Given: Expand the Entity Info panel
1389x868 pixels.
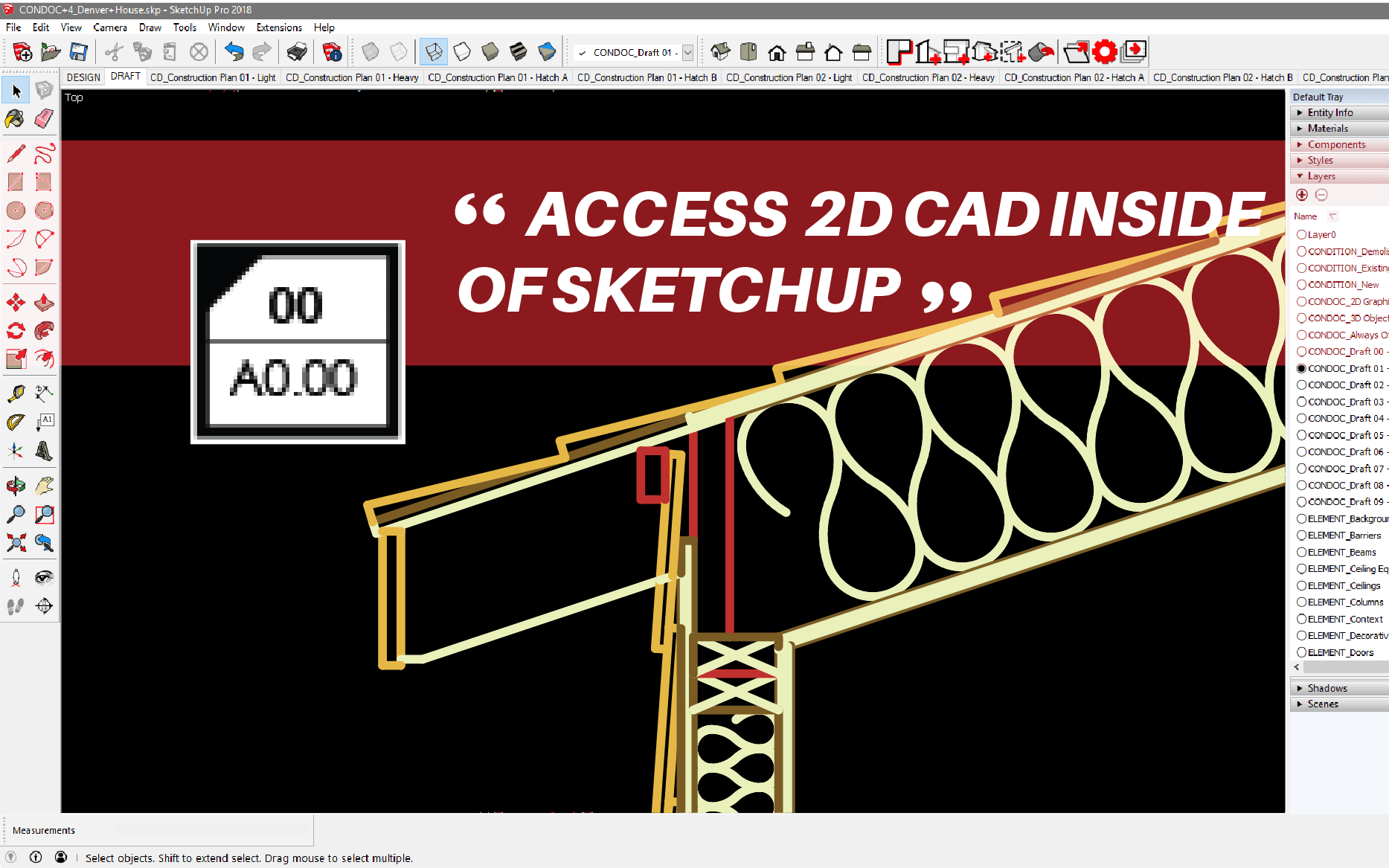Looking at the screenshot, I should click(x=1329, y=113).
